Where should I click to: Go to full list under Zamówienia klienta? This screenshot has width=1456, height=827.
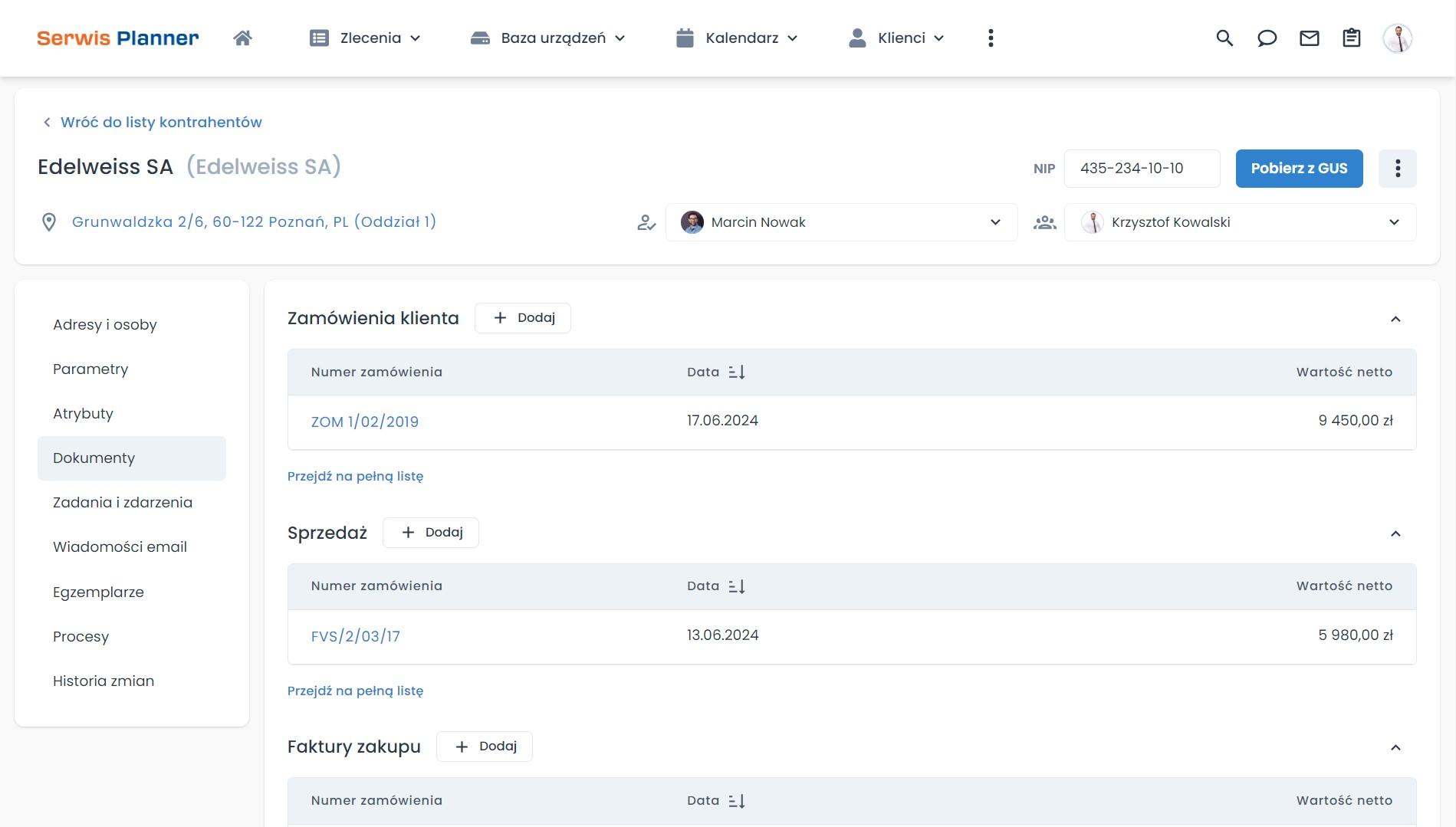click(355, 476)
